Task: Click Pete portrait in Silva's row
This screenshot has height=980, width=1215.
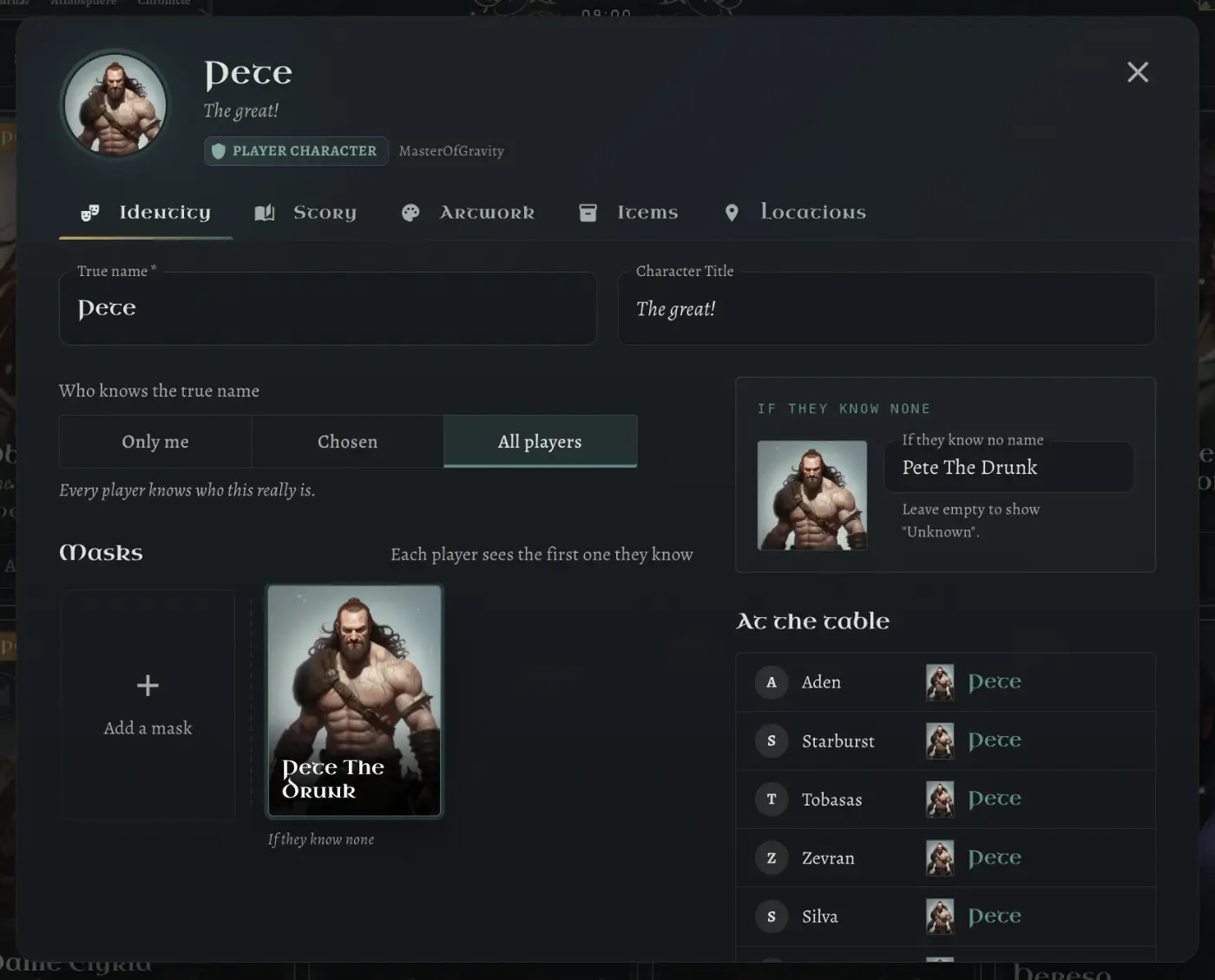Action: tap(940, 917)
